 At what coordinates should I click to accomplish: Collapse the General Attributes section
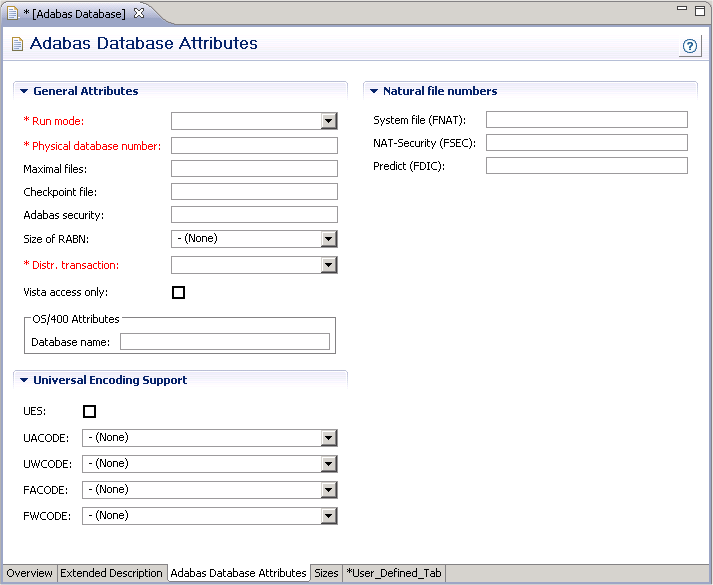click(24, 91)
